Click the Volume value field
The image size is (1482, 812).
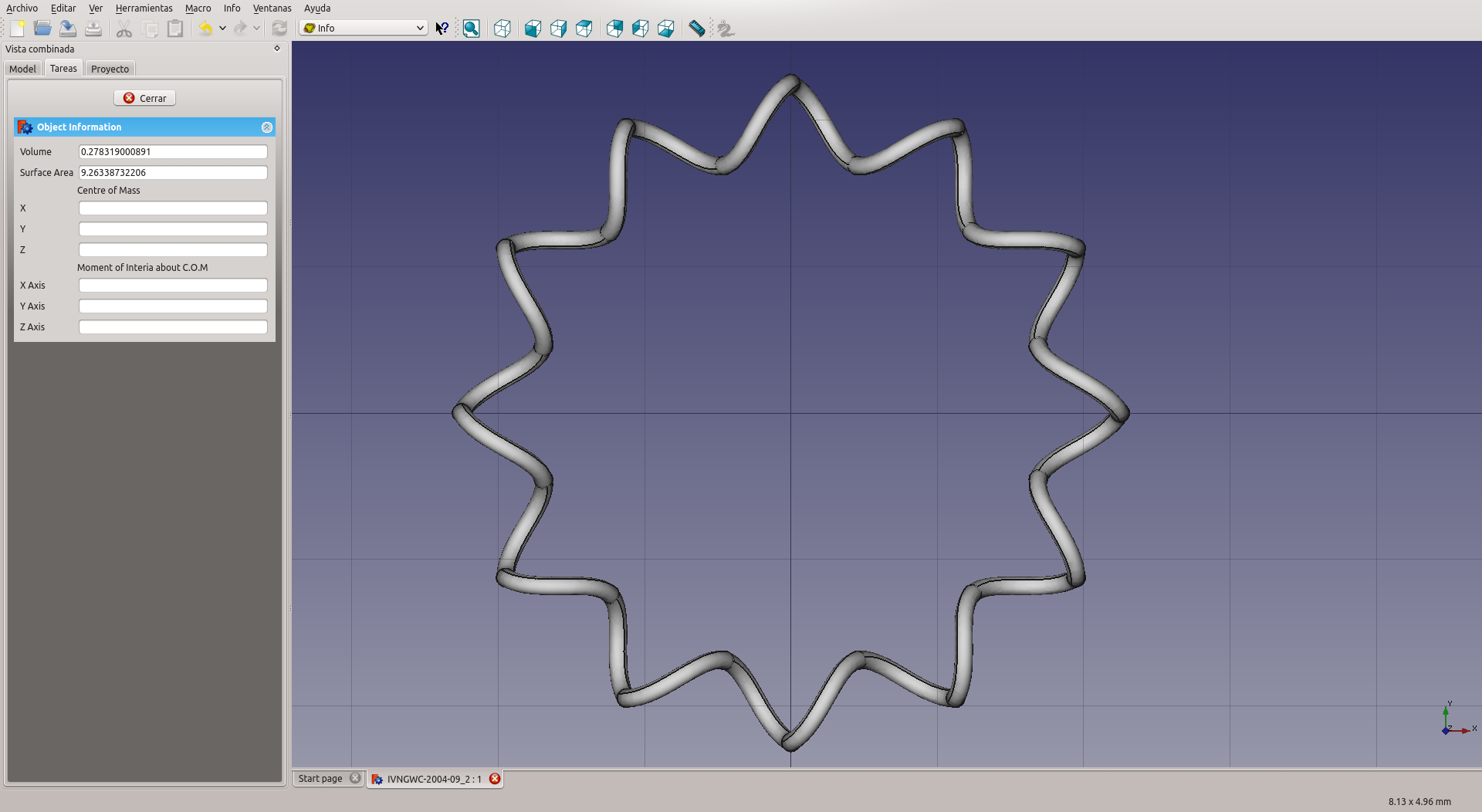[173, 152]
